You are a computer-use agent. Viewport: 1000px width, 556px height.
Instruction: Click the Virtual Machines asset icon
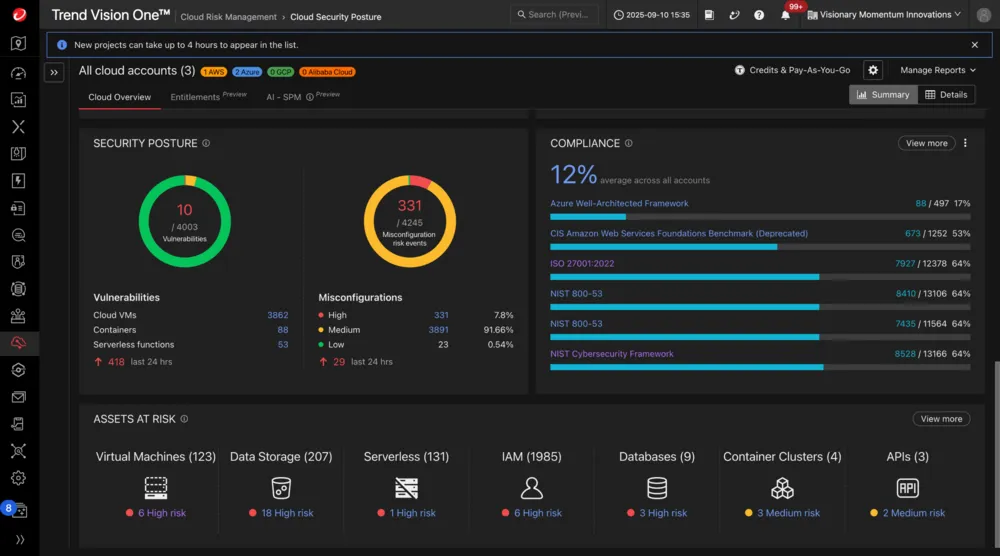click(155, 488)
